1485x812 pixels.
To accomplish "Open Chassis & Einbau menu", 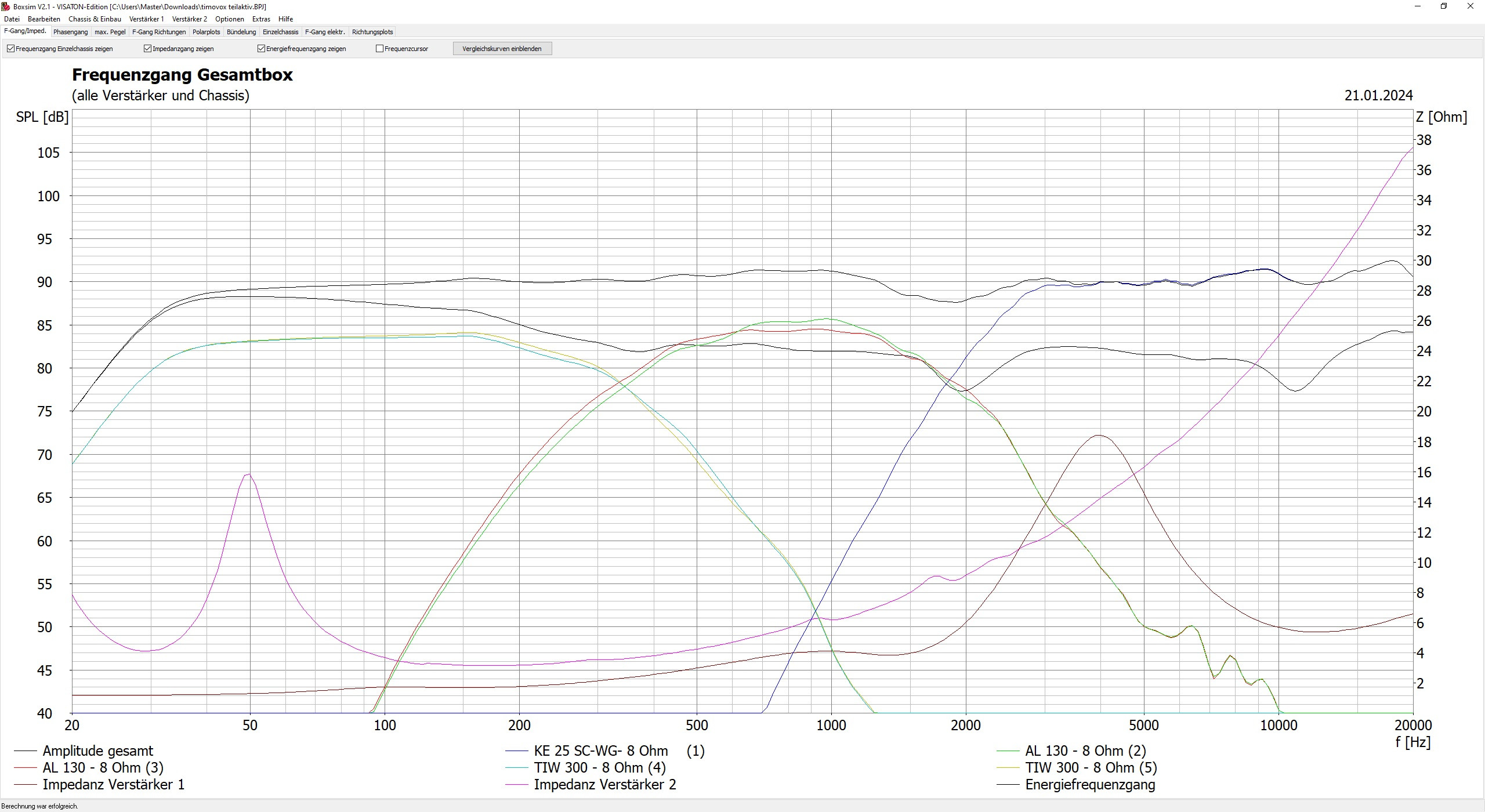I will point(95,19).
